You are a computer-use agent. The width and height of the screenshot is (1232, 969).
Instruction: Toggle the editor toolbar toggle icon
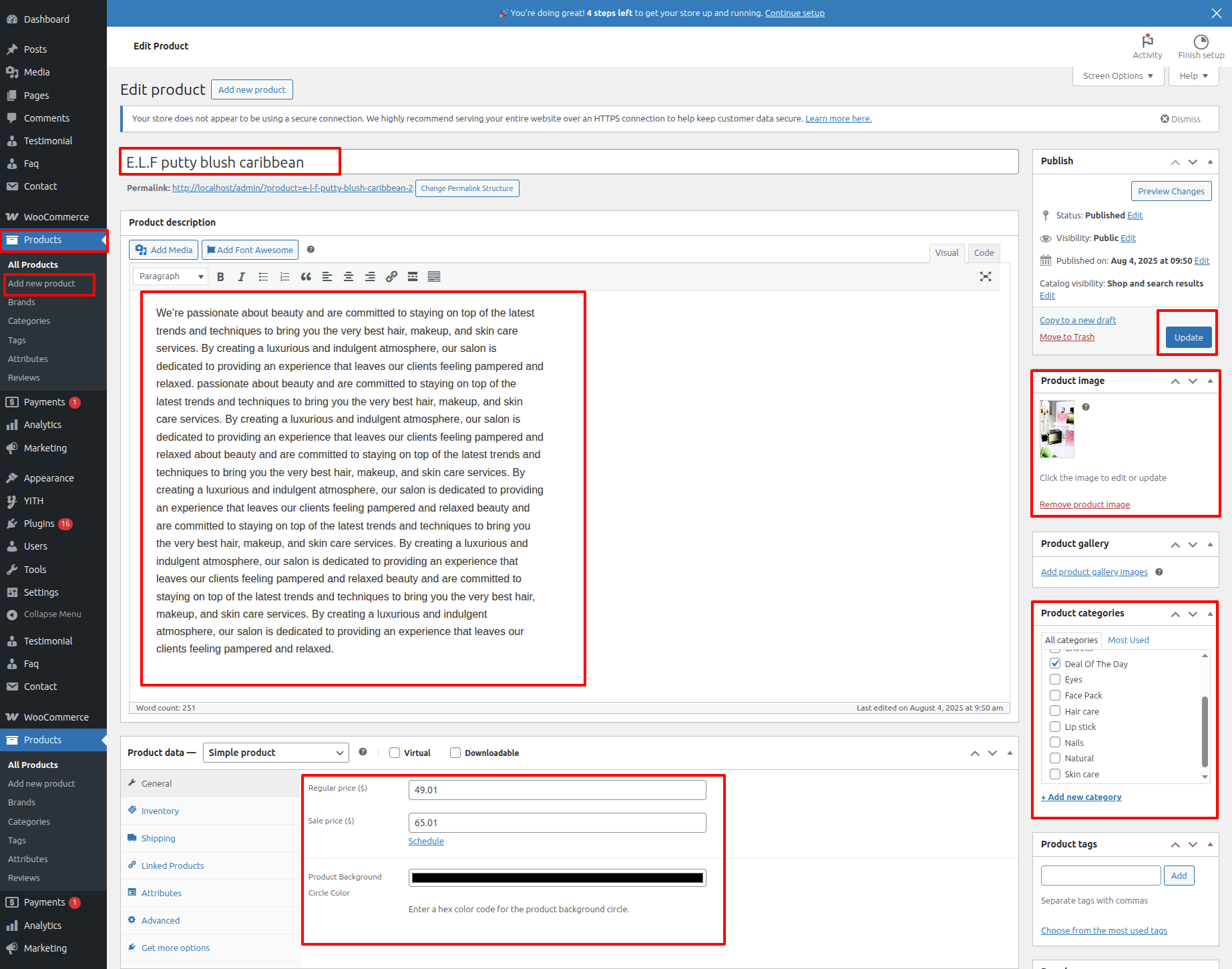pos(434,276)
